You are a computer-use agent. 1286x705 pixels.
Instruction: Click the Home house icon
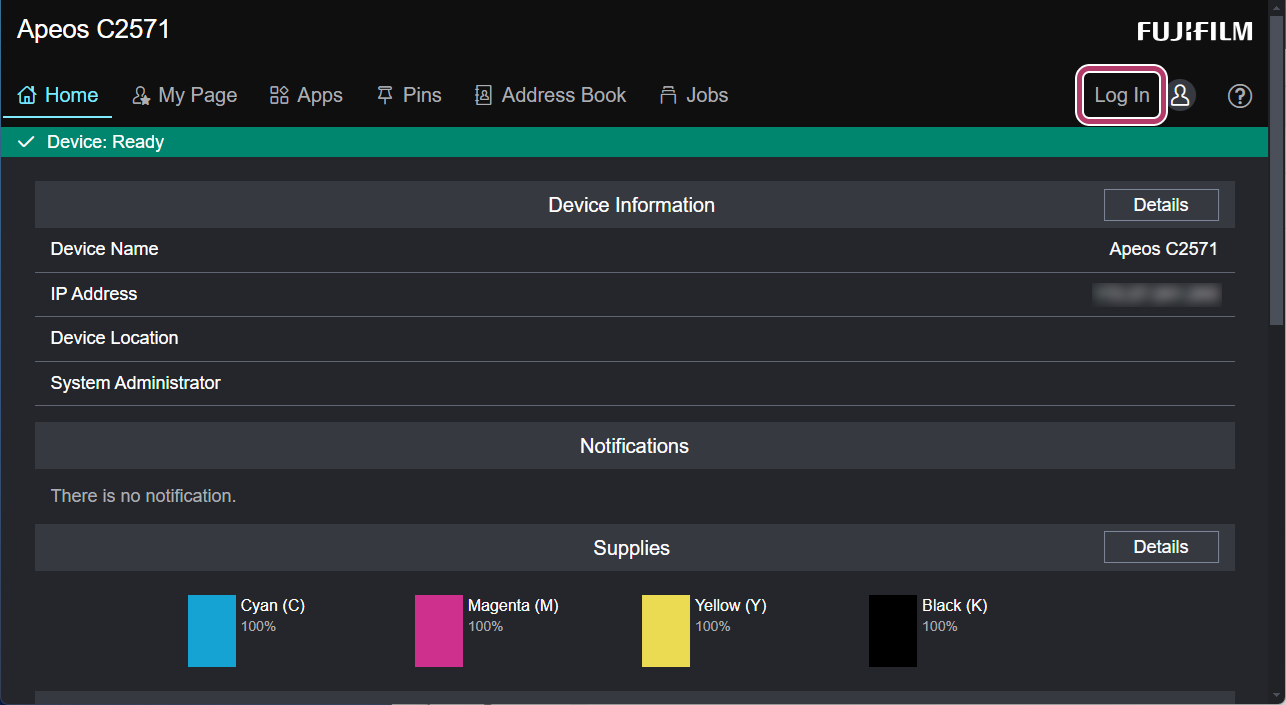click(27, 95)
